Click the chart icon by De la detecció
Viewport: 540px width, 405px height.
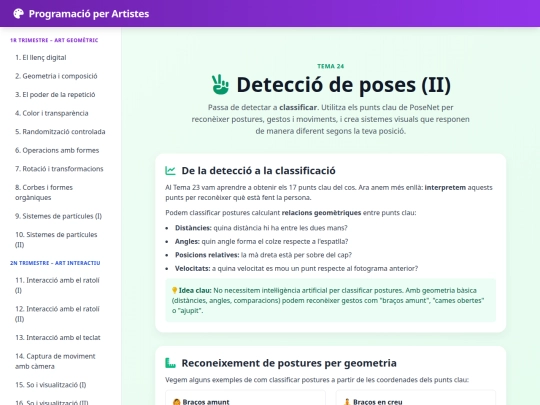pyautogui.click(x=170, y=170)
